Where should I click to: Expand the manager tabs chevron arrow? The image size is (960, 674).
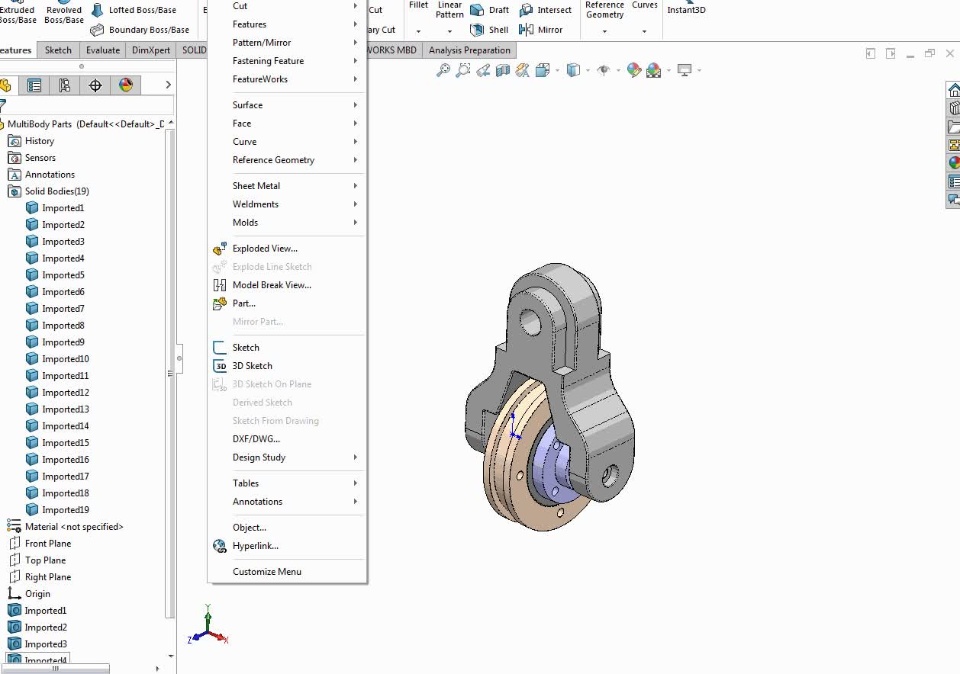pyautogui.click(x=168, y=85)
